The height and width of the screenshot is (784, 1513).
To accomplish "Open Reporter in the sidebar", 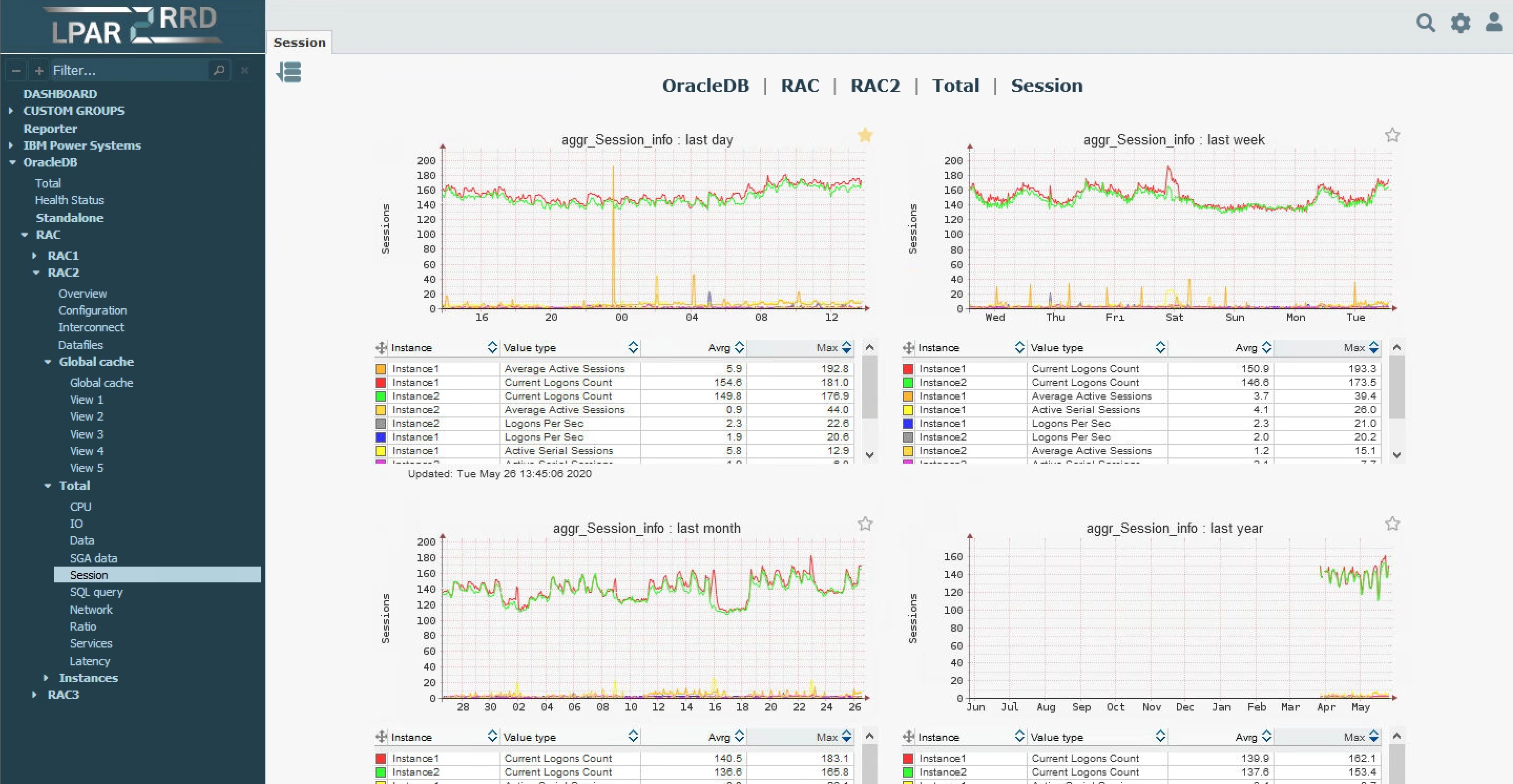I will pos(50,129).
